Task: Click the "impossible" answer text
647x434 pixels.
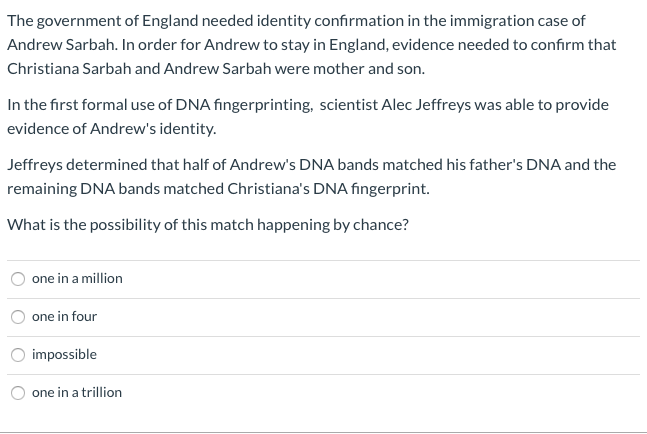Action: tap(64, 354)
